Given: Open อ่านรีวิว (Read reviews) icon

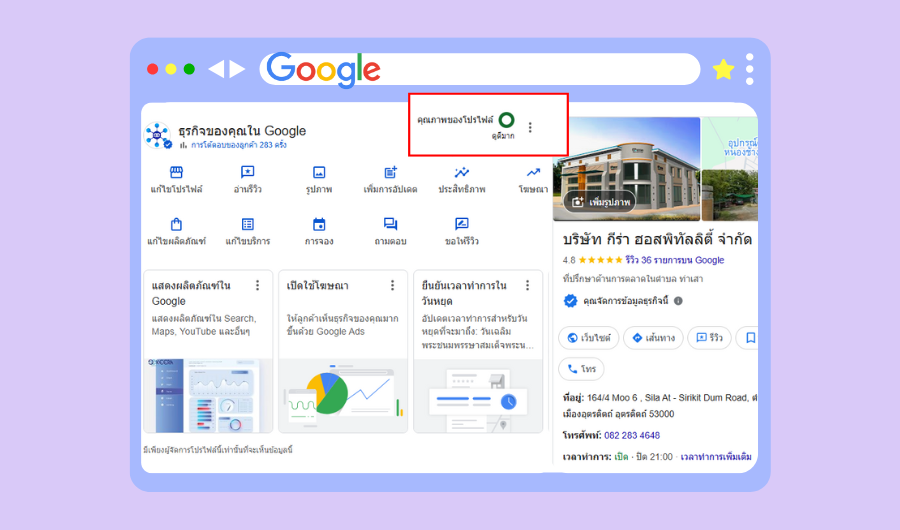Looking at the screenshot, I should coord(247,173).
